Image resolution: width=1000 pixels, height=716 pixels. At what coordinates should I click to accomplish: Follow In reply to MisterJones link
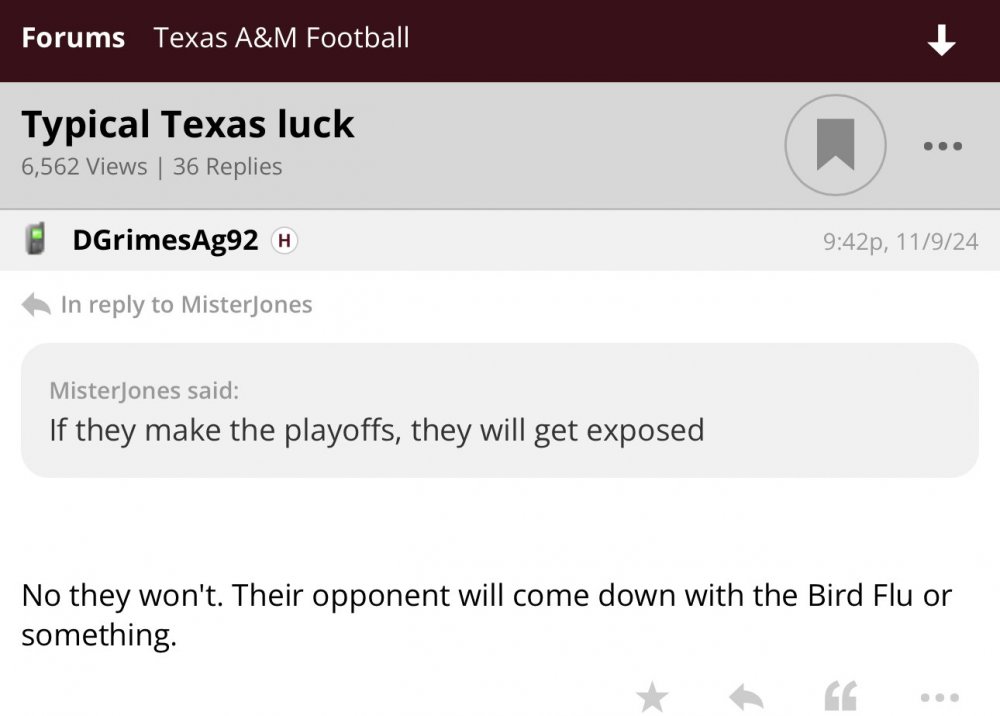pos(186,304)
